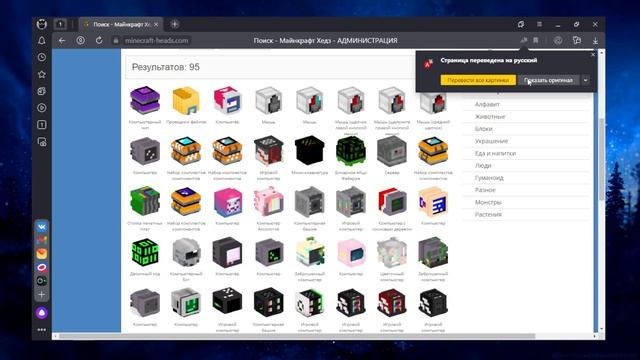The image size is (640, 360).
Task: Click the horizontal page scrollbar
Action: point(297,336)
